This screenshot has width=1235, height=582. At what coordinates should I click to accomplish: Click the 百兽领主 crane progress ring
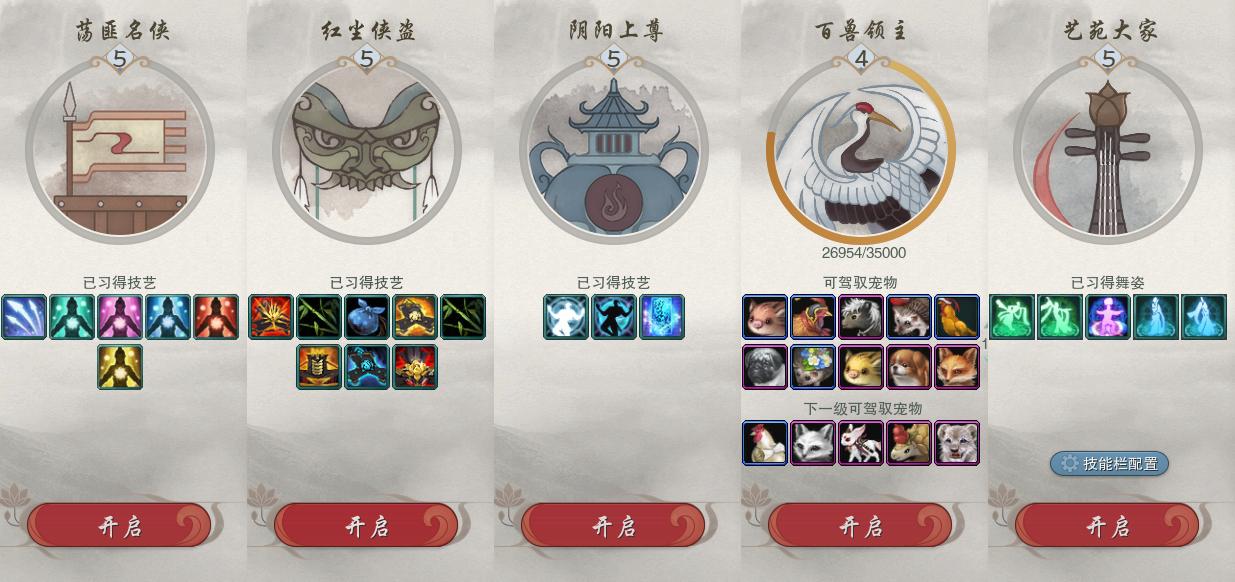pos(861,150)
